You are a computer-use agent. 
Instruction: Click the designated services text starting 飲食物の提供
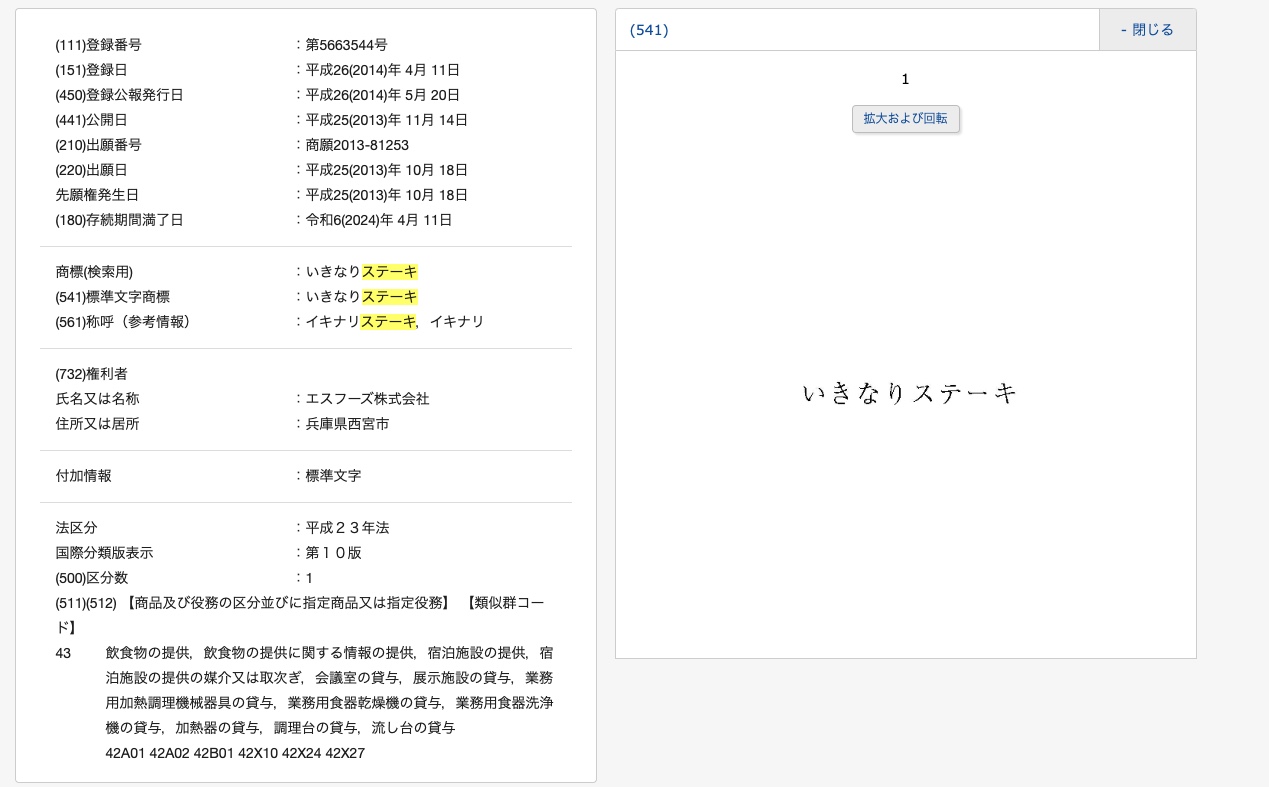329,690
